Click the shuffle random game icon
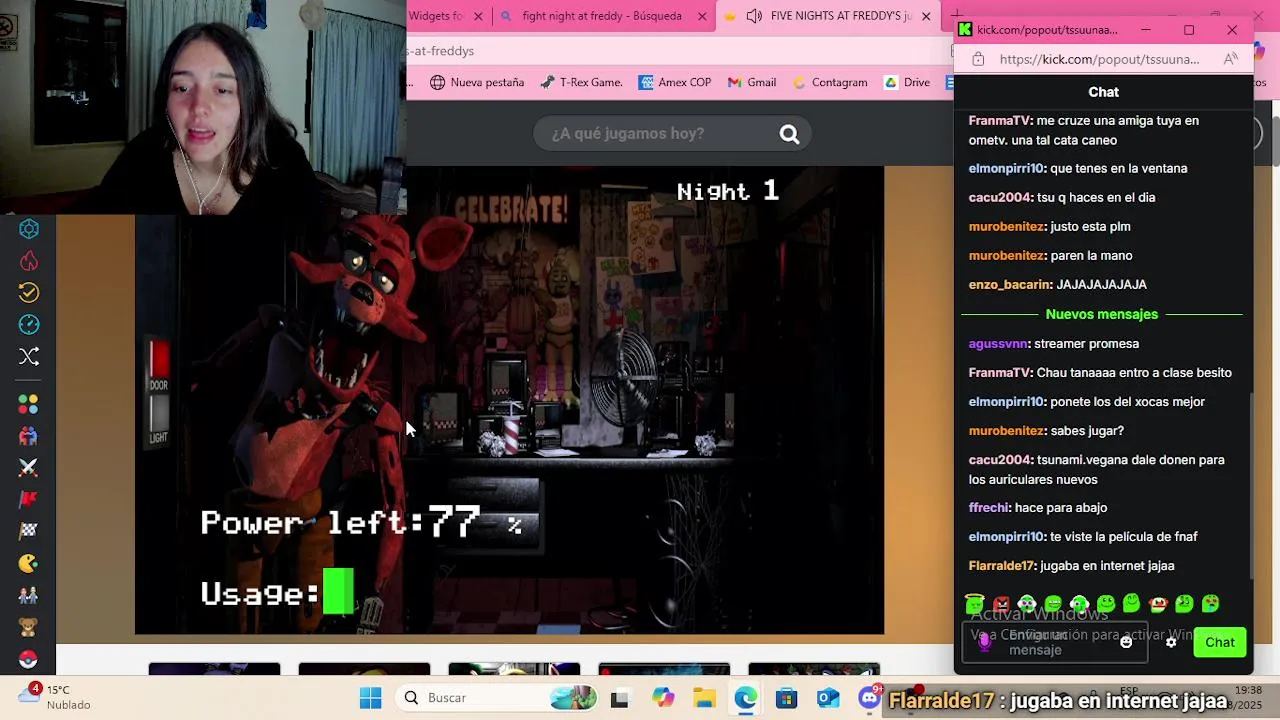Screen dimensions: 1280x720 click(x=29, y=356)
